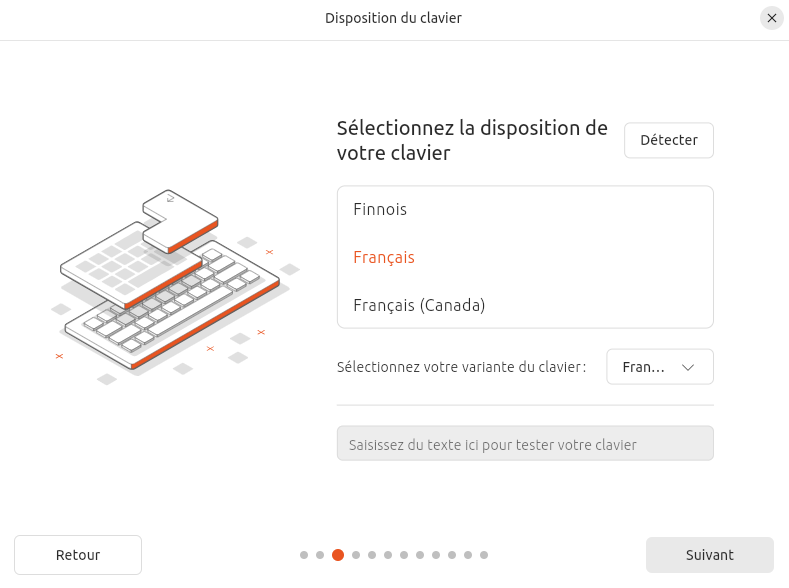
Task: Click the second page indicator dot
Action: (320, 555)
